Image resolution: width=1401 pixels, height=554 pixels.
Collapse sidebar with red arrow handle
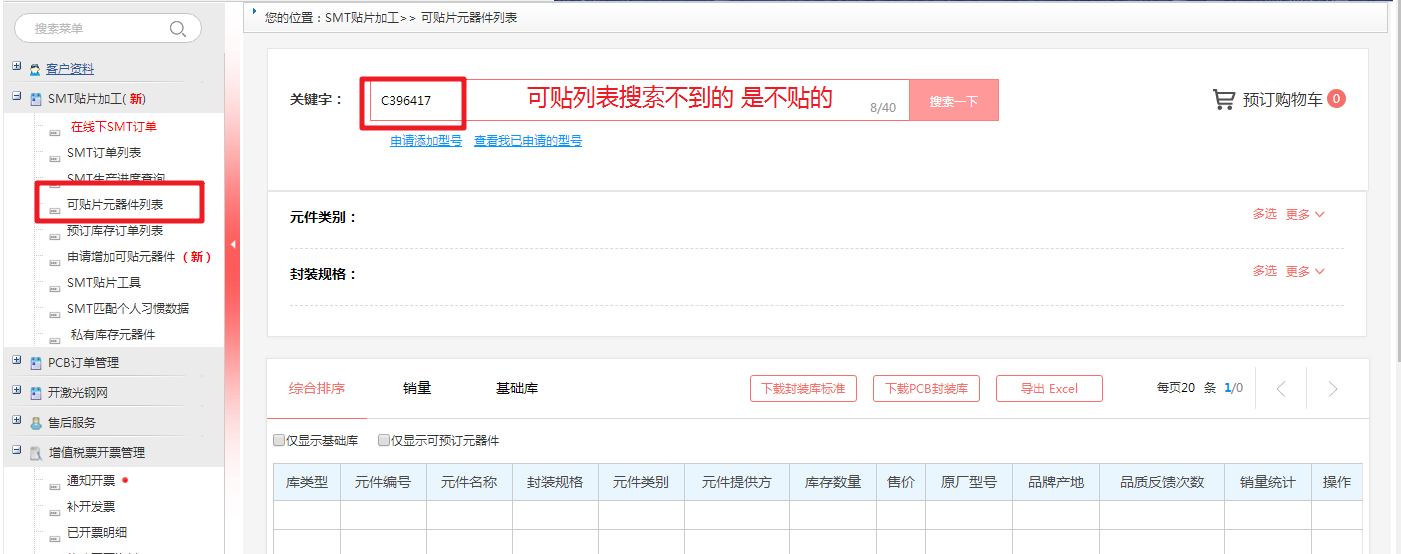pos(232,244)
